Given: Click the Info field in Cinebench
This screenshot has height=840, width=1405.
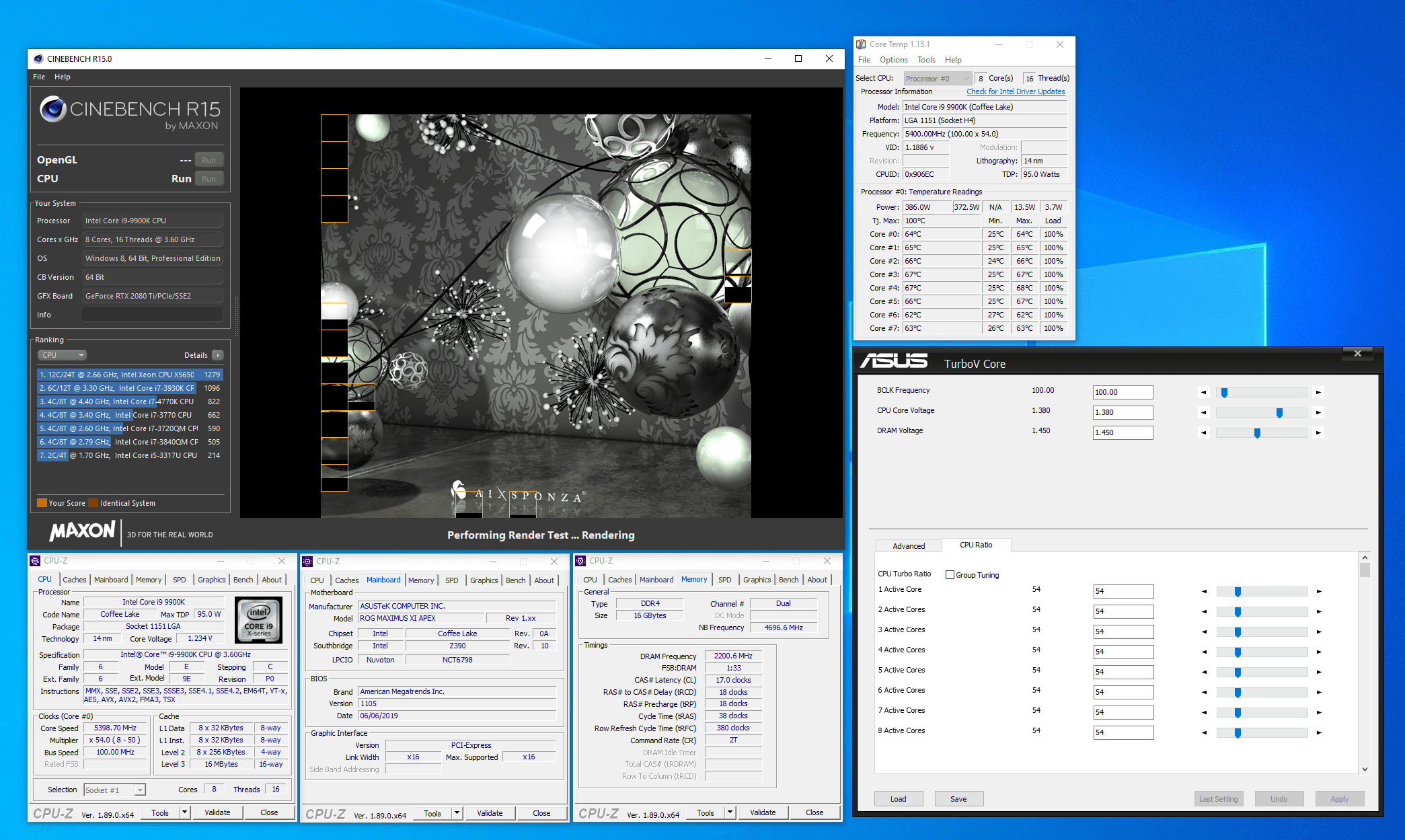Looking at the screenshot, I should coord(153,315).
